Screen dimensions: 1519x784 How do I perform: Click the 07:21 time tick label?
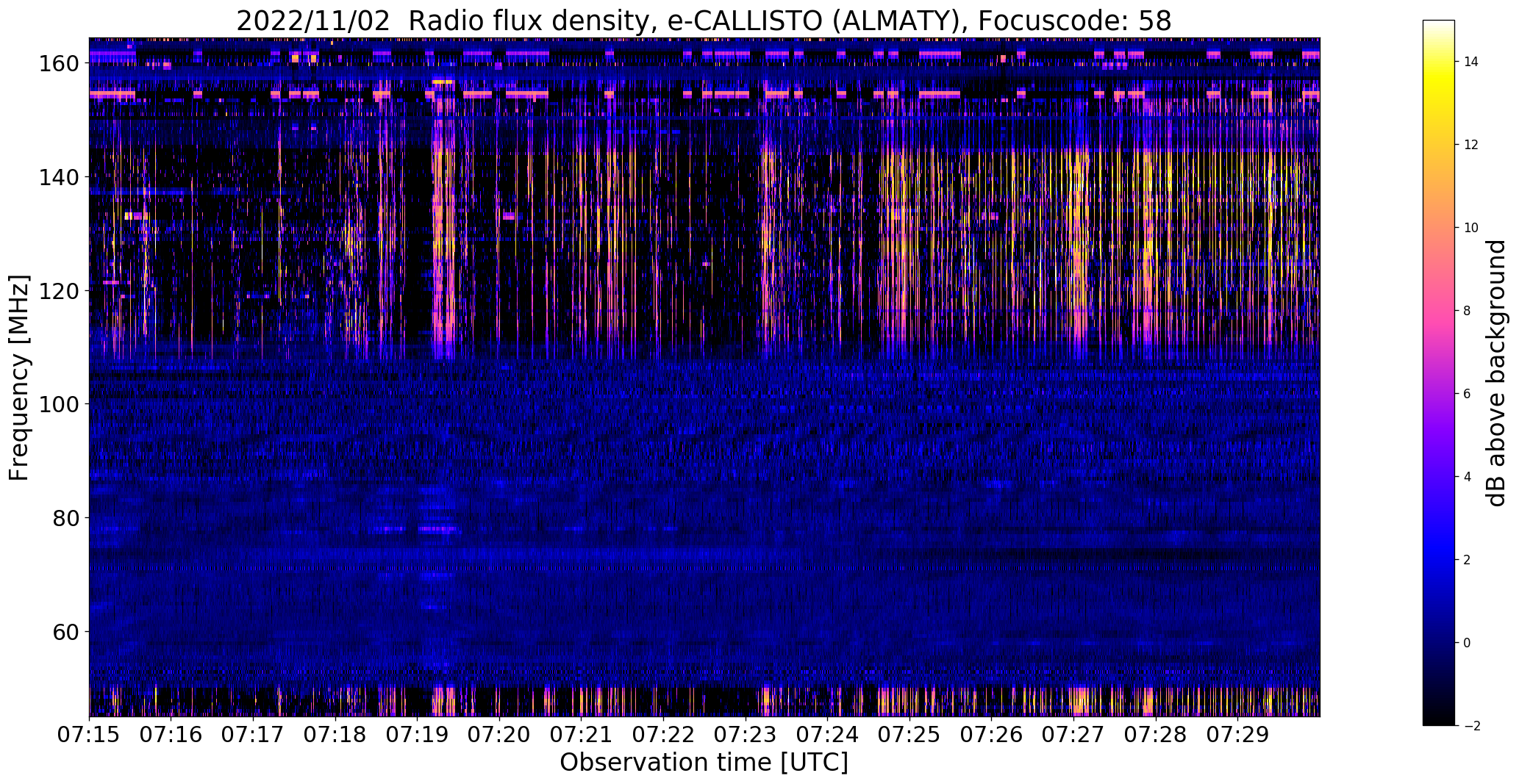[582, 734]
